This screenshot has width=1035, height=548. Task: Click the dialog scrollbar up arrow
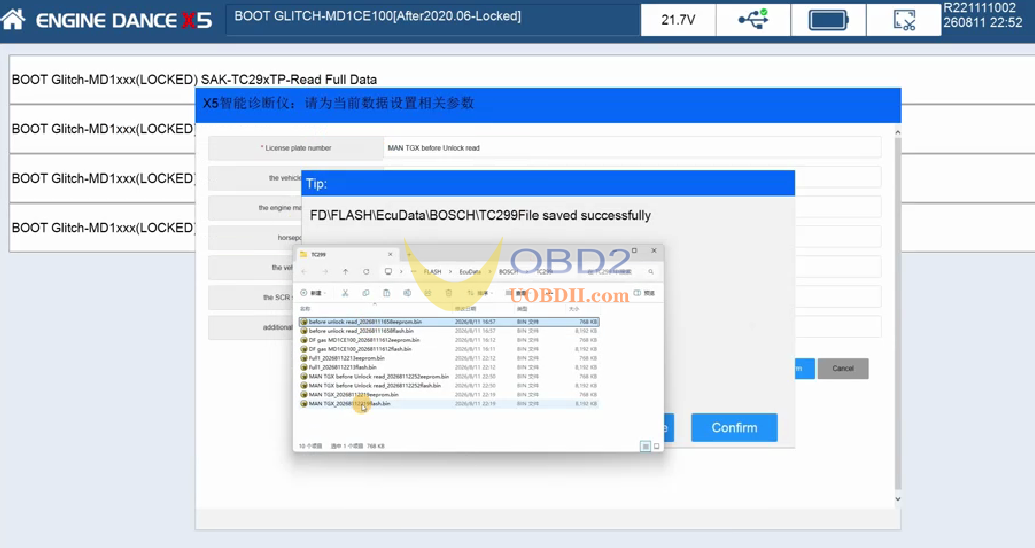tap(897, 133)
